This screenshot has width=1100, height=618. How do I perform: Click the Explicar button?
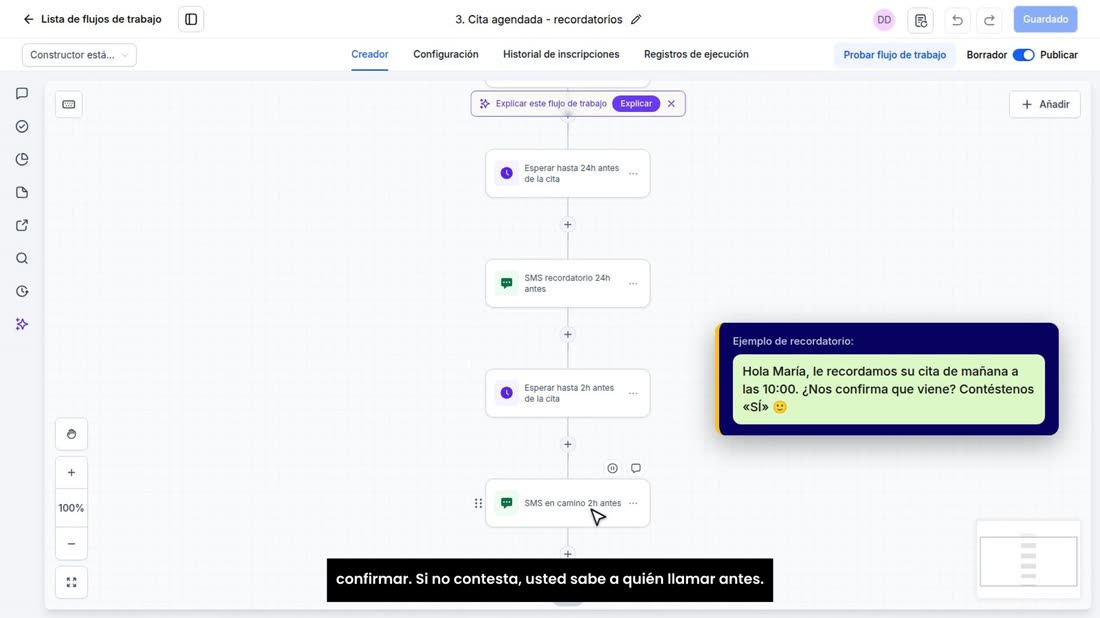pos(636,104)
